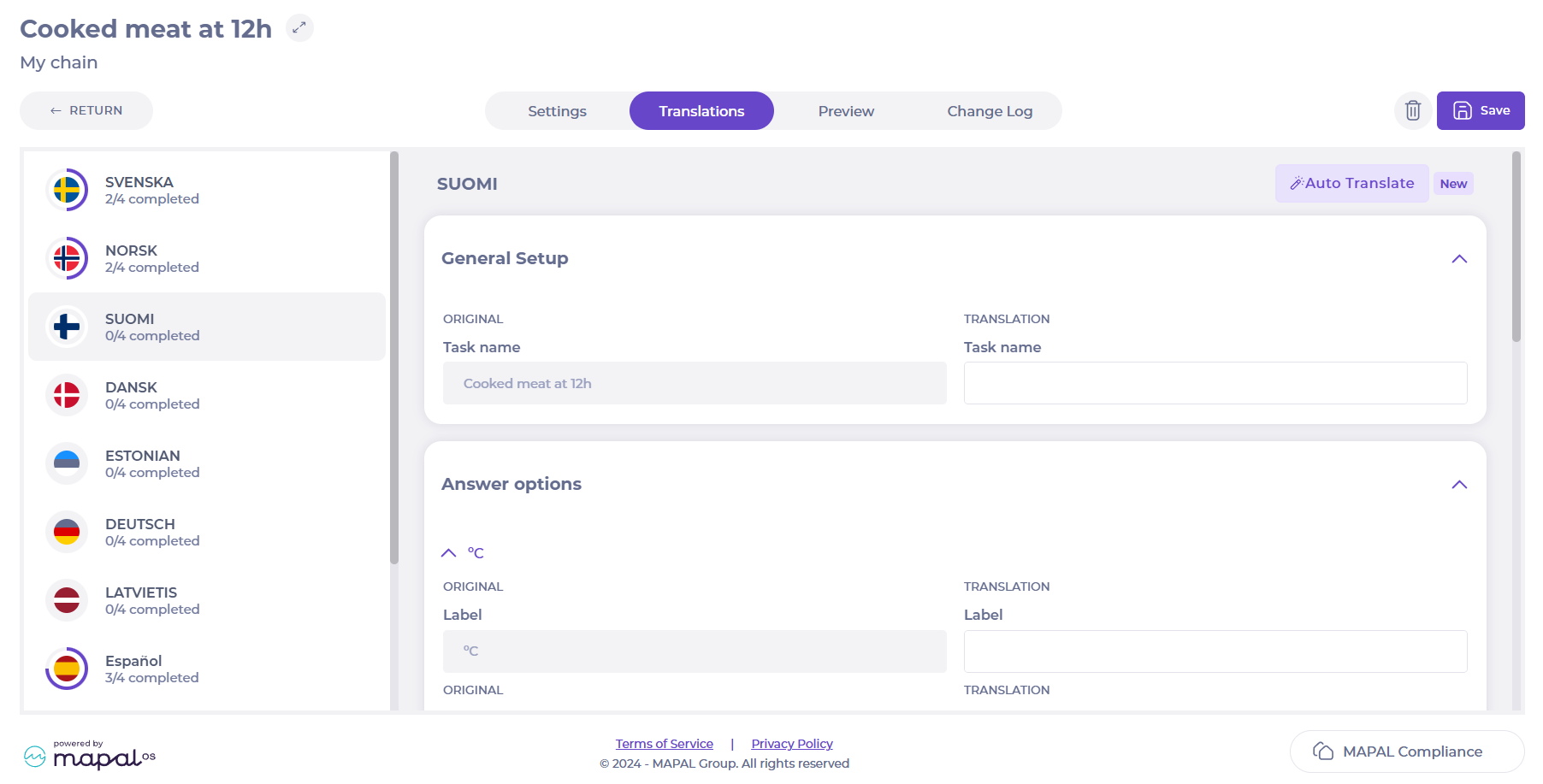This screenshot has width=1543, height=784.
Task: Collapse the General Setup section
Action: tap(1459, 259)
